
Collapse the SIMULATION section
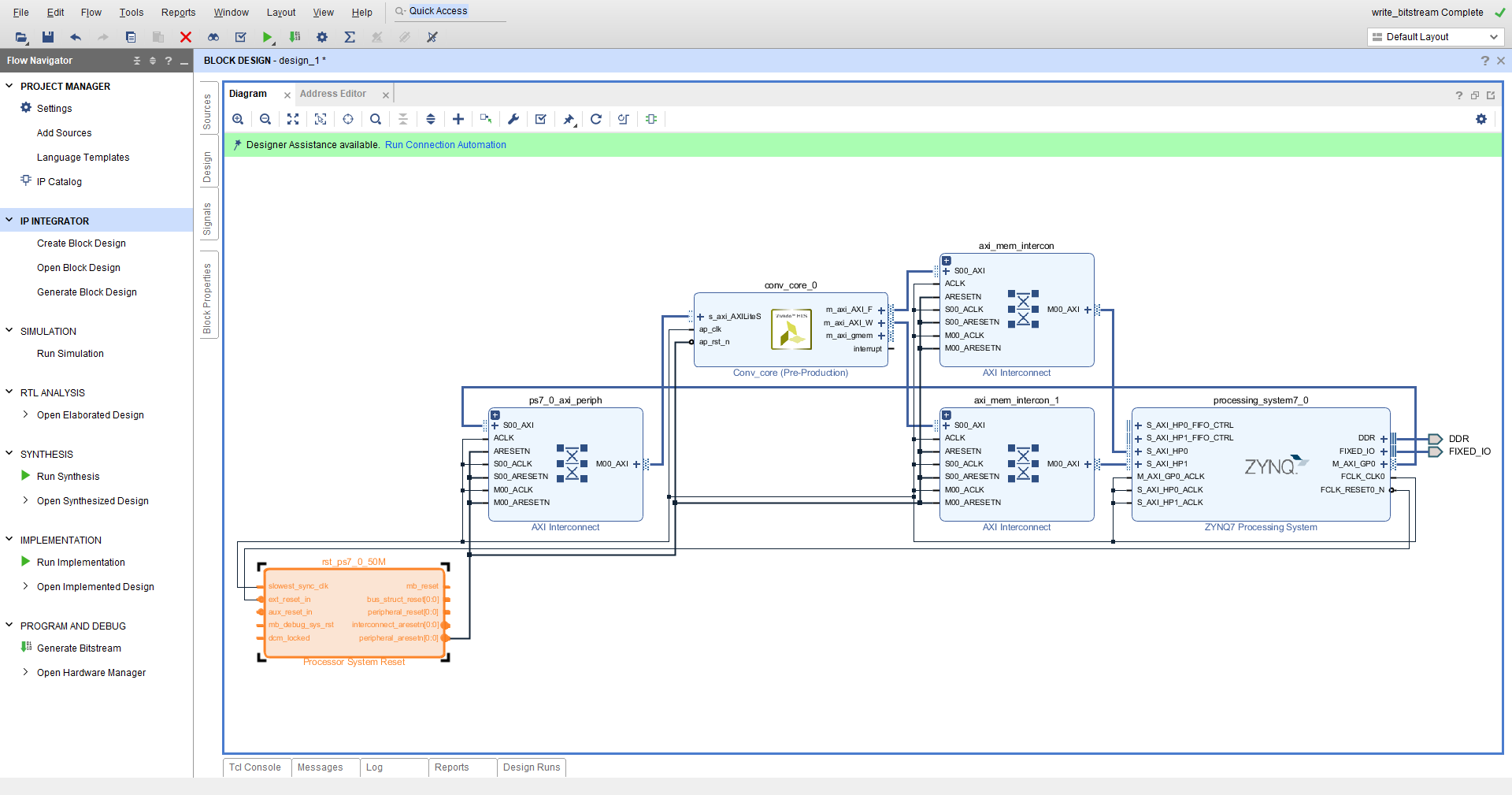pos(9,331)
